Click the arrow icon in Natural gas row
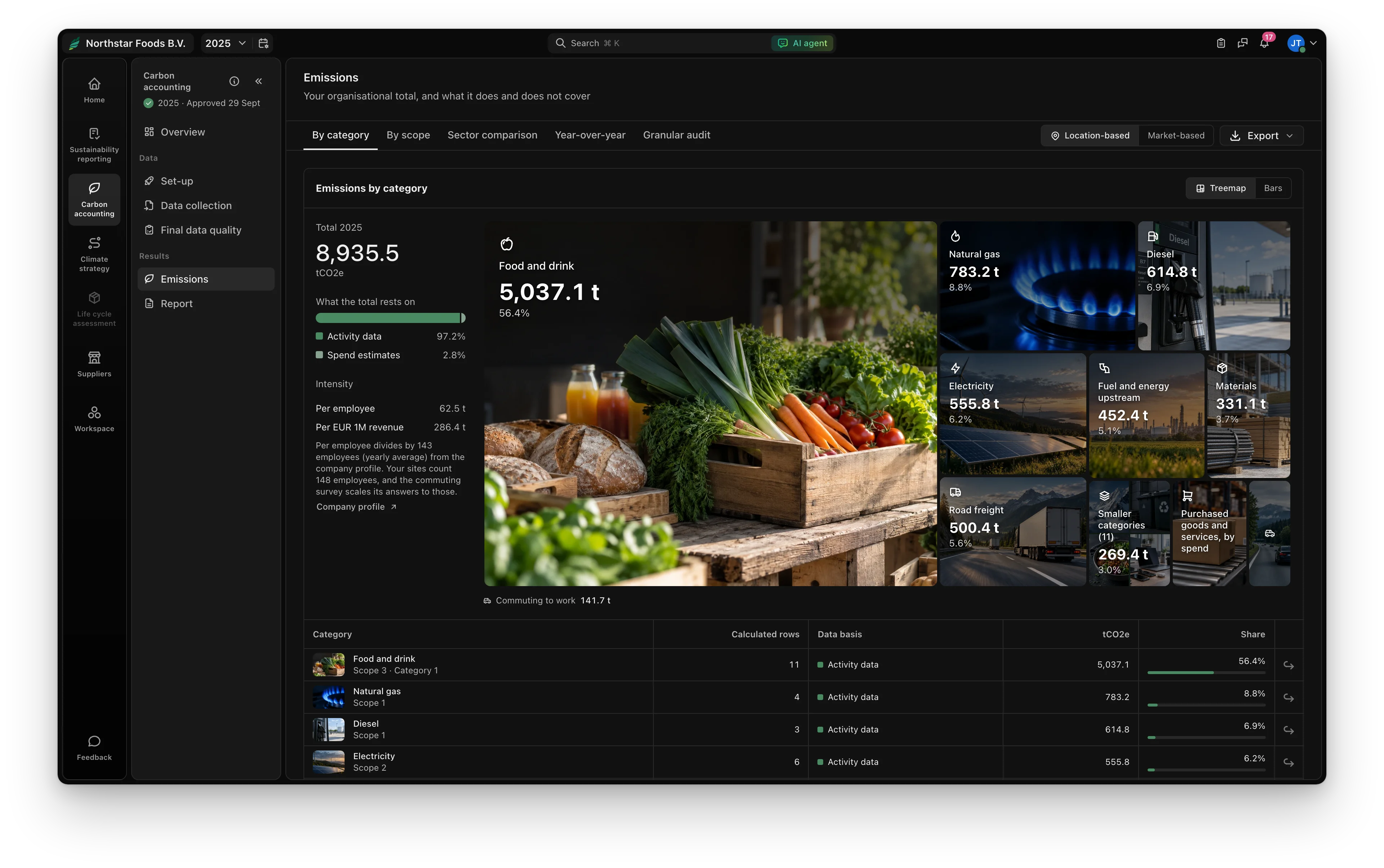This screenshot has width=1384, height=868. click(x=1289, y=697)
